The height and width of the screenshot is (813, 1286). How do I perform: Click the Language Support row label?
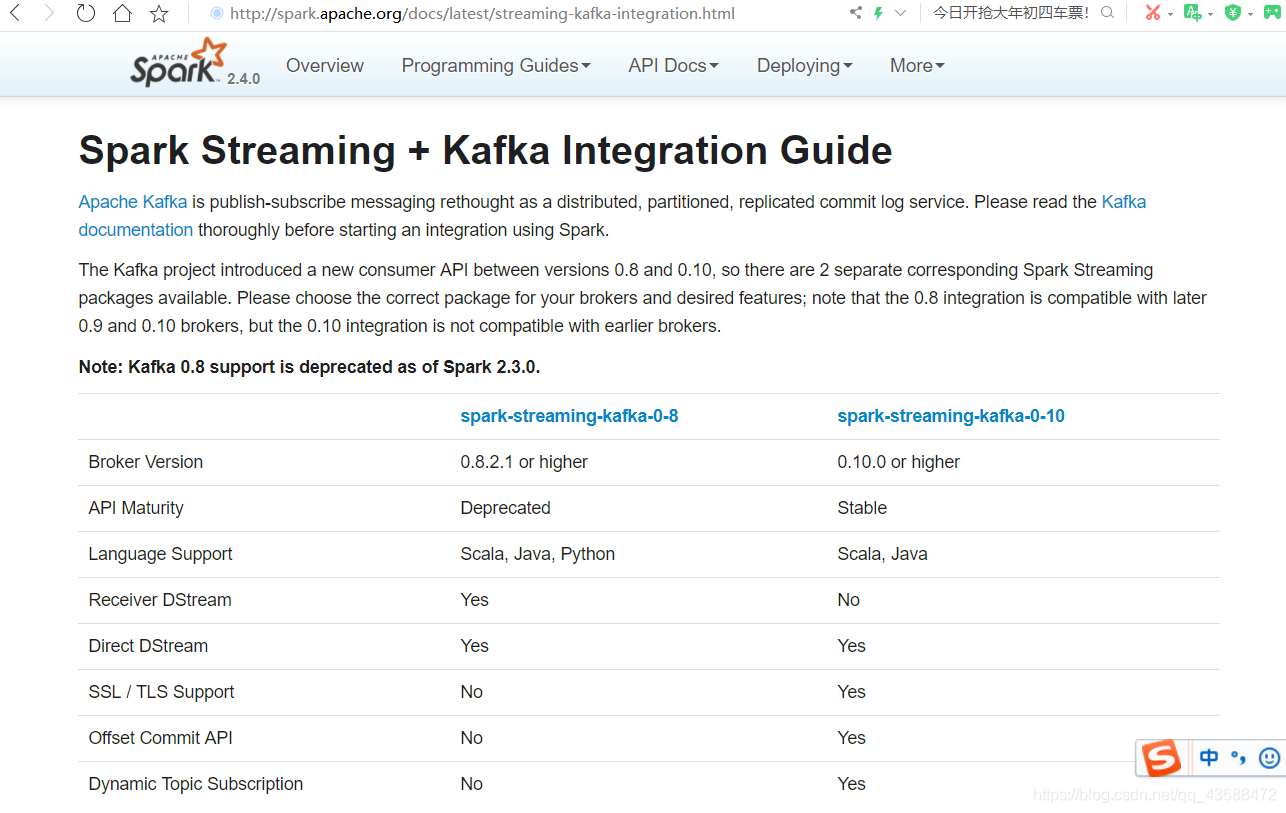pos(160,554)
